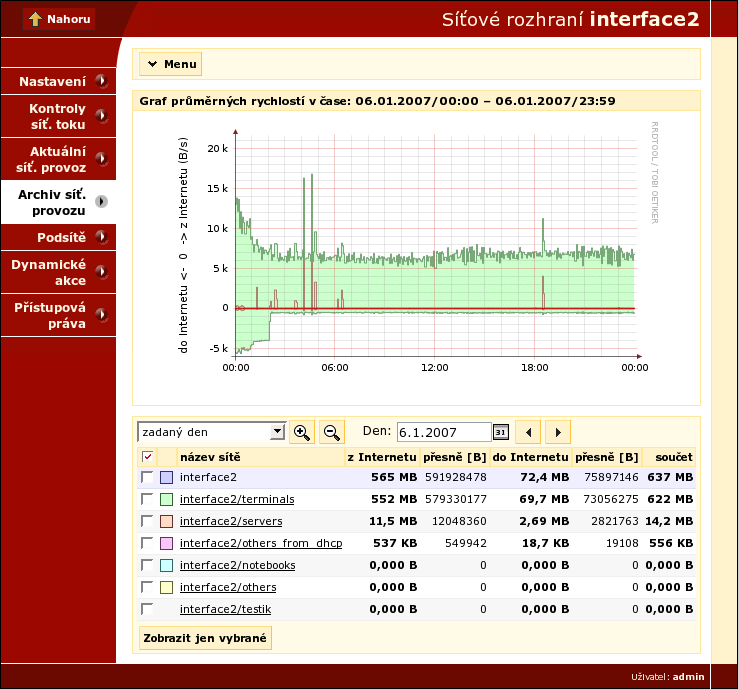
Task: Click the round arrow icon beside Podsítě
Action: (101, 237)
